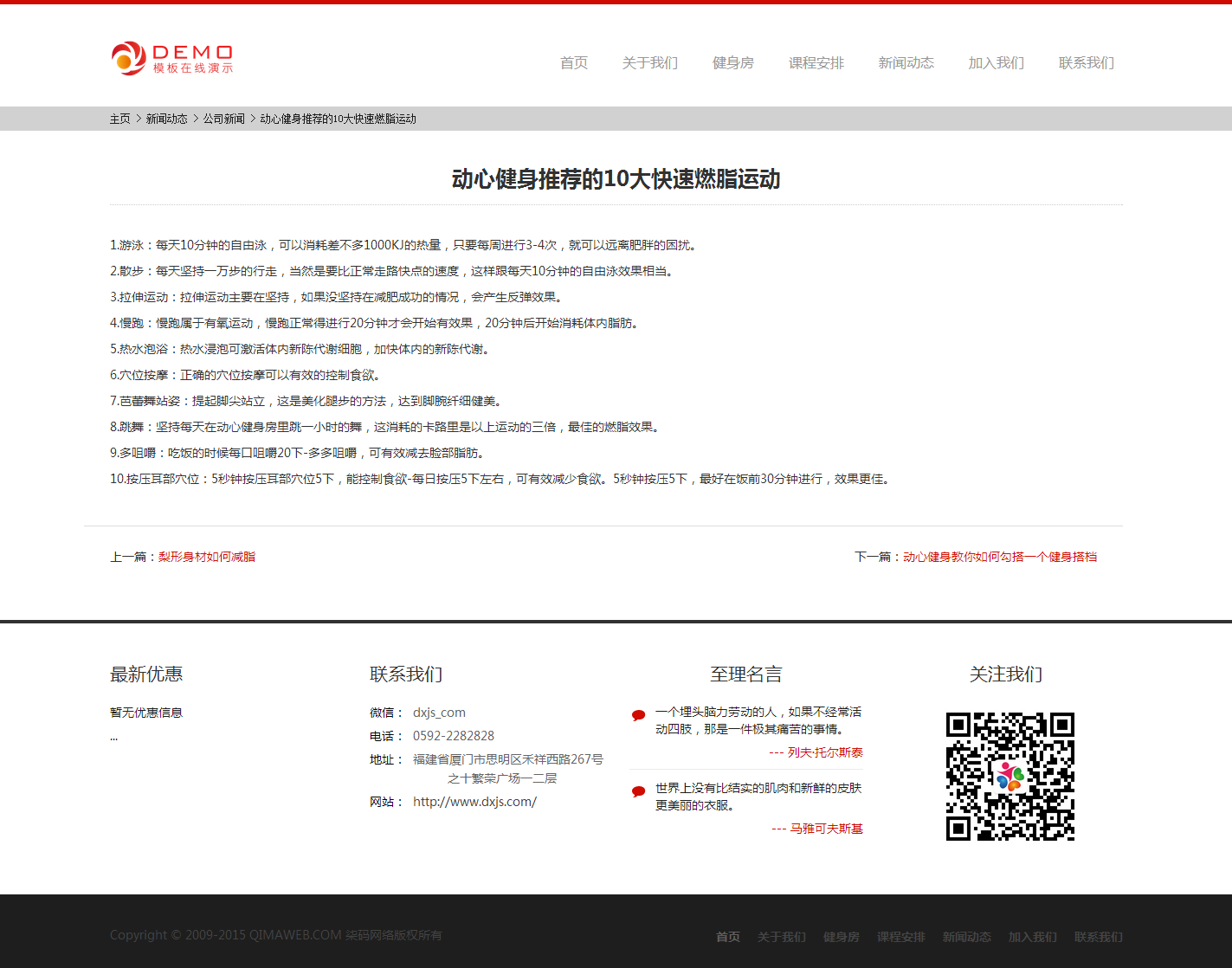Click 公司新闻 in the breadcrumb
Image resolution: width=1232 pixels, height=968 pixels.
point(223,119)
